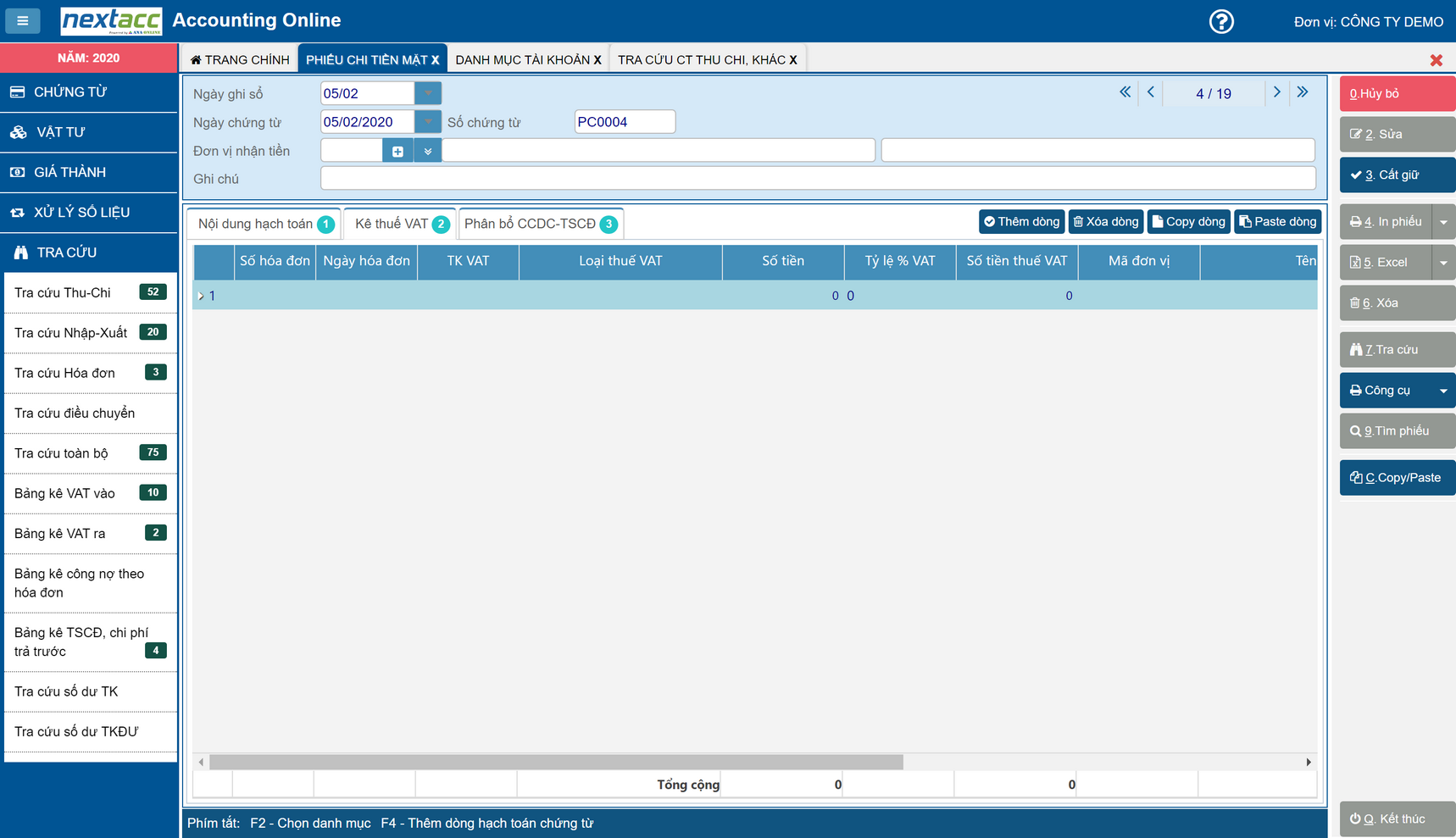The height and width of the screenshot is (838, 1456).
Task: Click the Ghi chú input field
Action: click(817, 179)
